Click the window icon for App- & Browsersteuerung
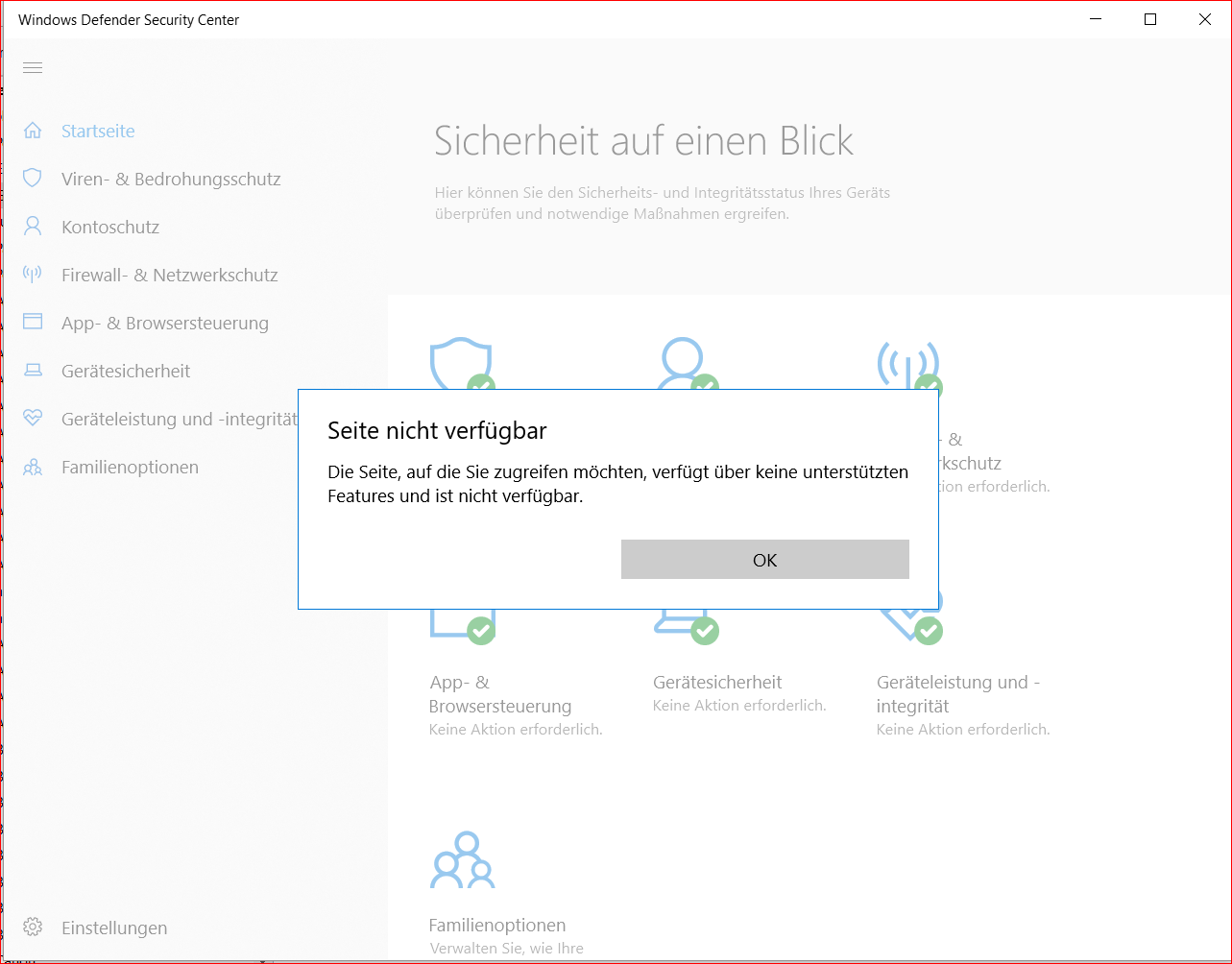 (x=33, y=323)
